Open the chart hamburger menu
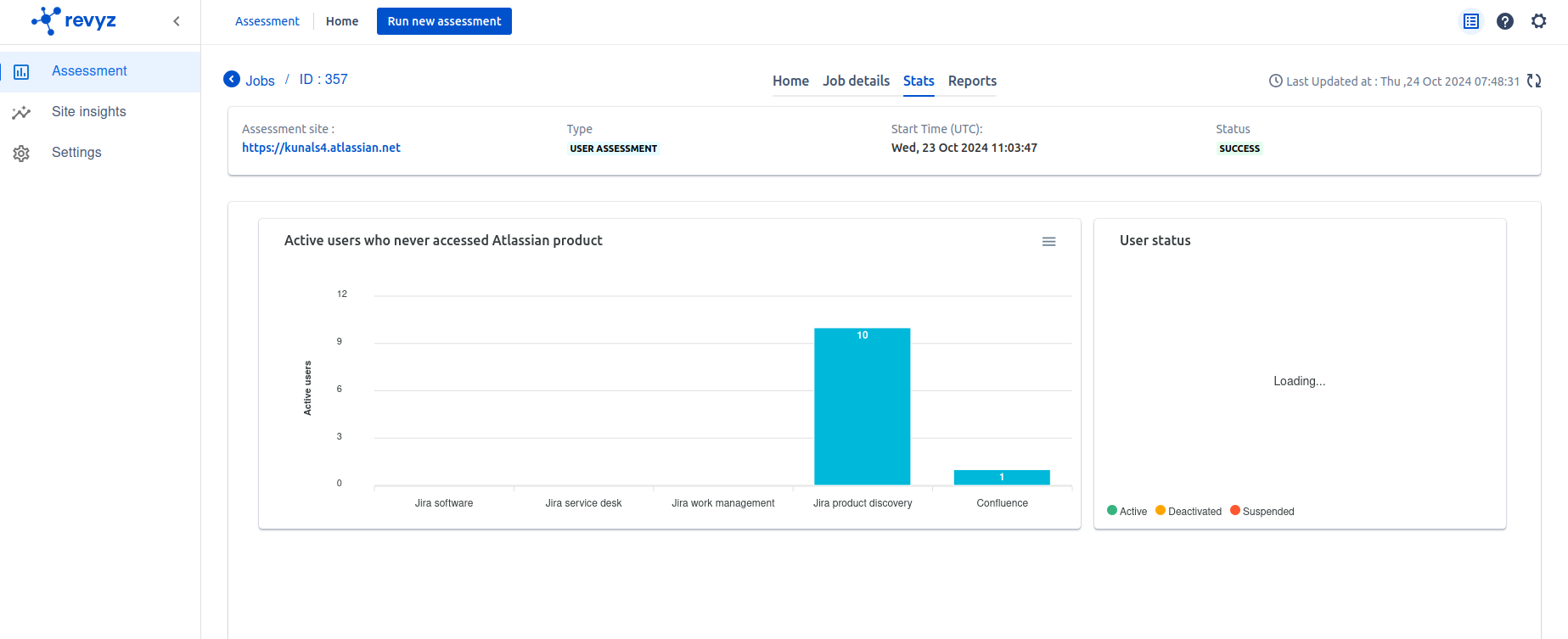This screenshot has height=639, width=1568. pos(1049,242)
